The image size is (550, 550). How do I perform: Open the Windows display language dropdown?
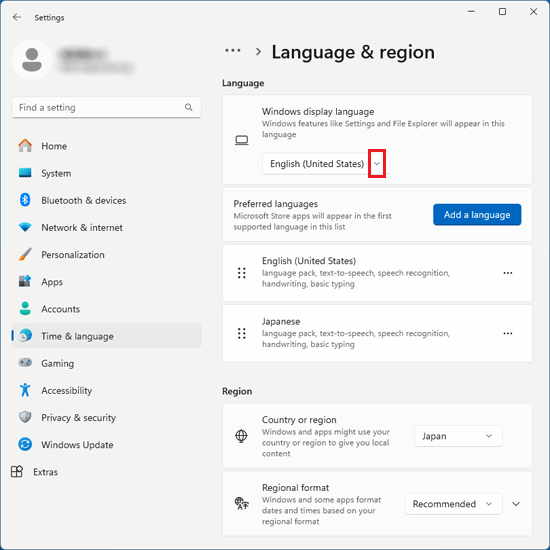coord(326,163)
